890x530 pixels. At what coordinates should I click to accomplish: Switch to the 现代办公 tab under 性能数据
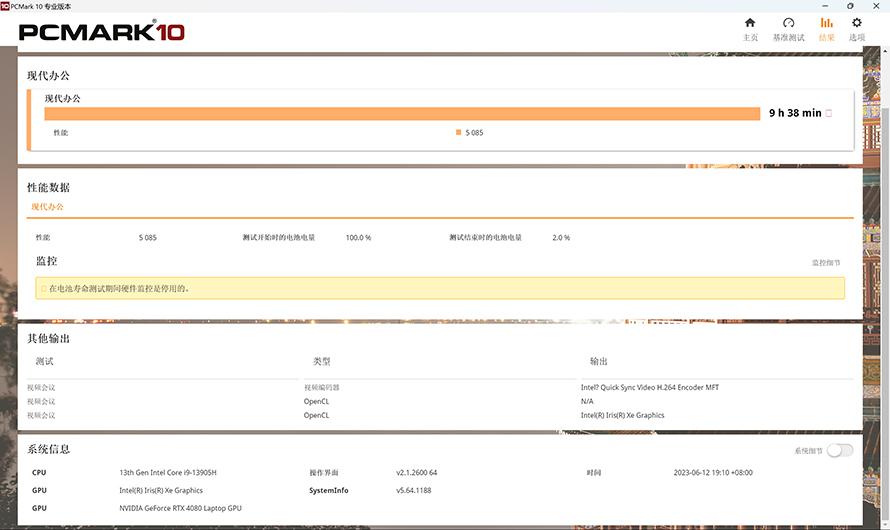47,207
